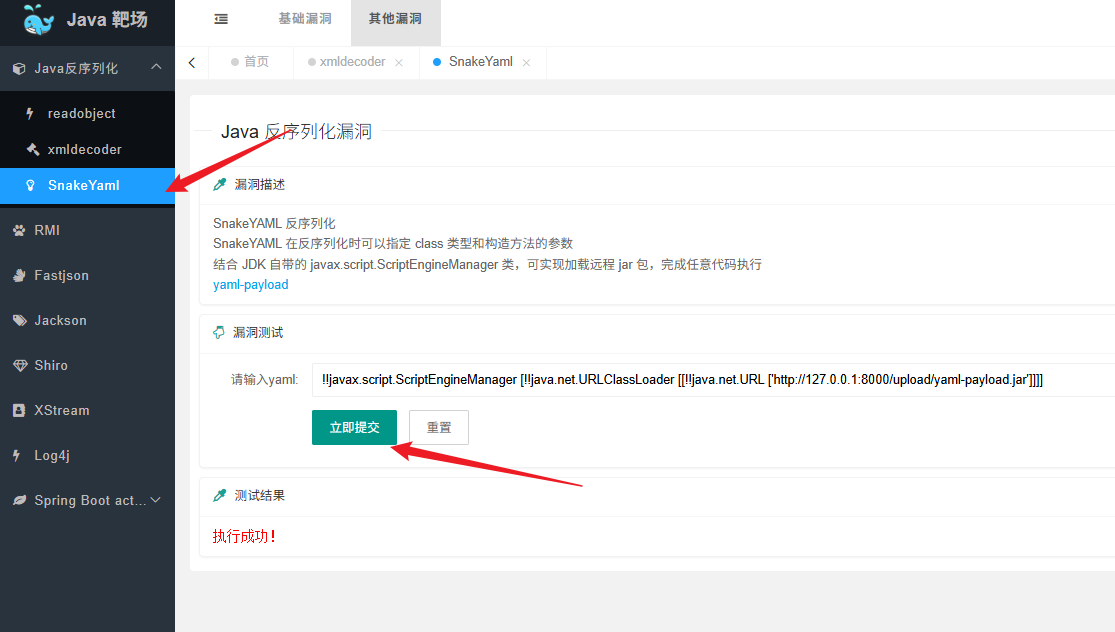This screenshot has width=1115, height=632.
Task: Close the SnakeYaml tab
Action: click(526, 63)
